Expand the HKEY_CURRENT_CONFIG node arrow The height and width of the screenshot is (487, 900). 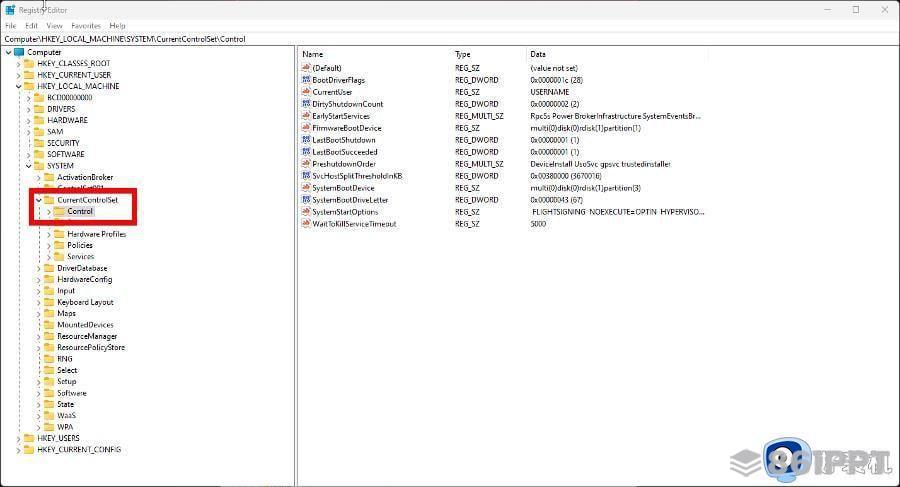(18, 450)
